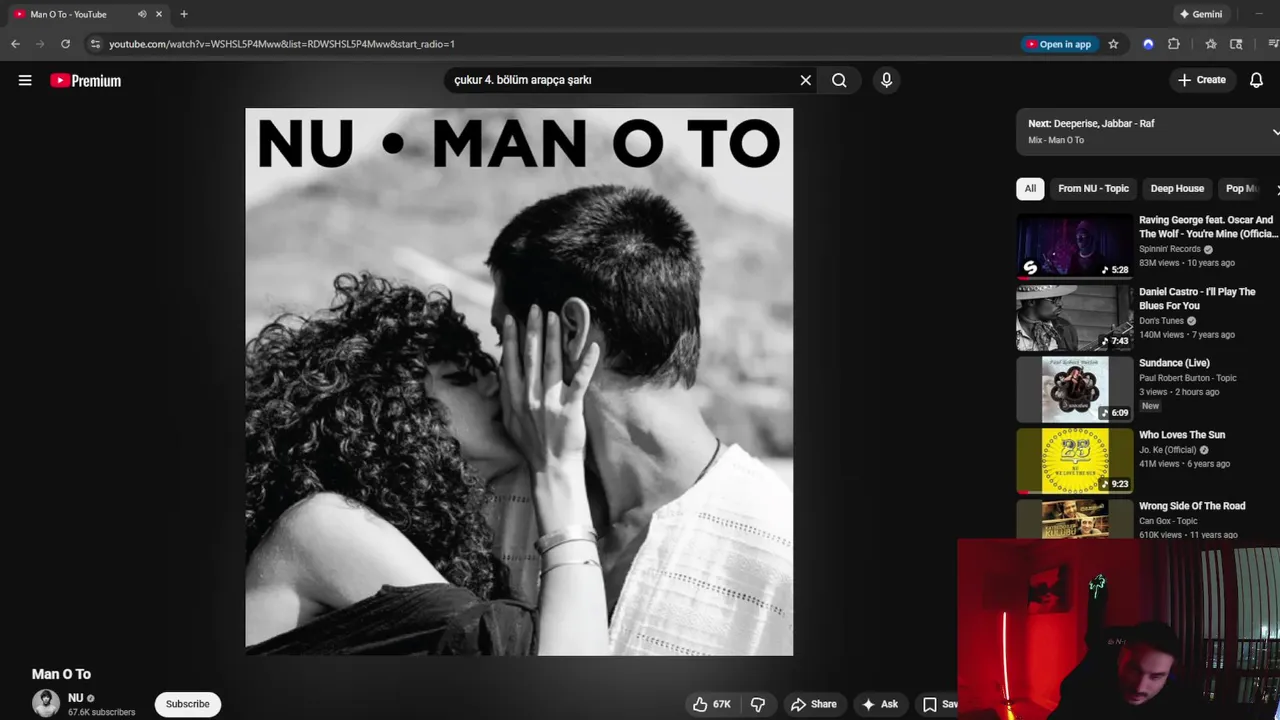The height and width of the screenshot is (720, 1280).
Task: Open Sundance (Live) video thumbnail
Action: [x=1075, y=389]
